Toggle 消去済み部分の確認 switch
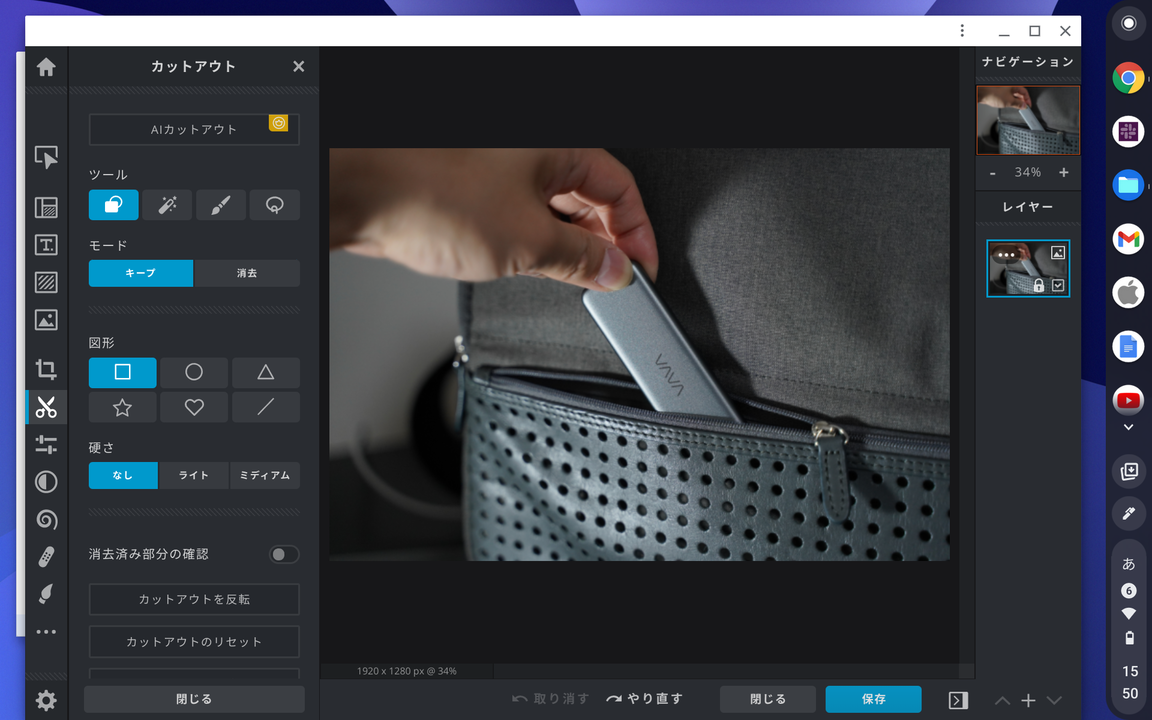This screenshot has height=720, width=1152. [284, 555]
